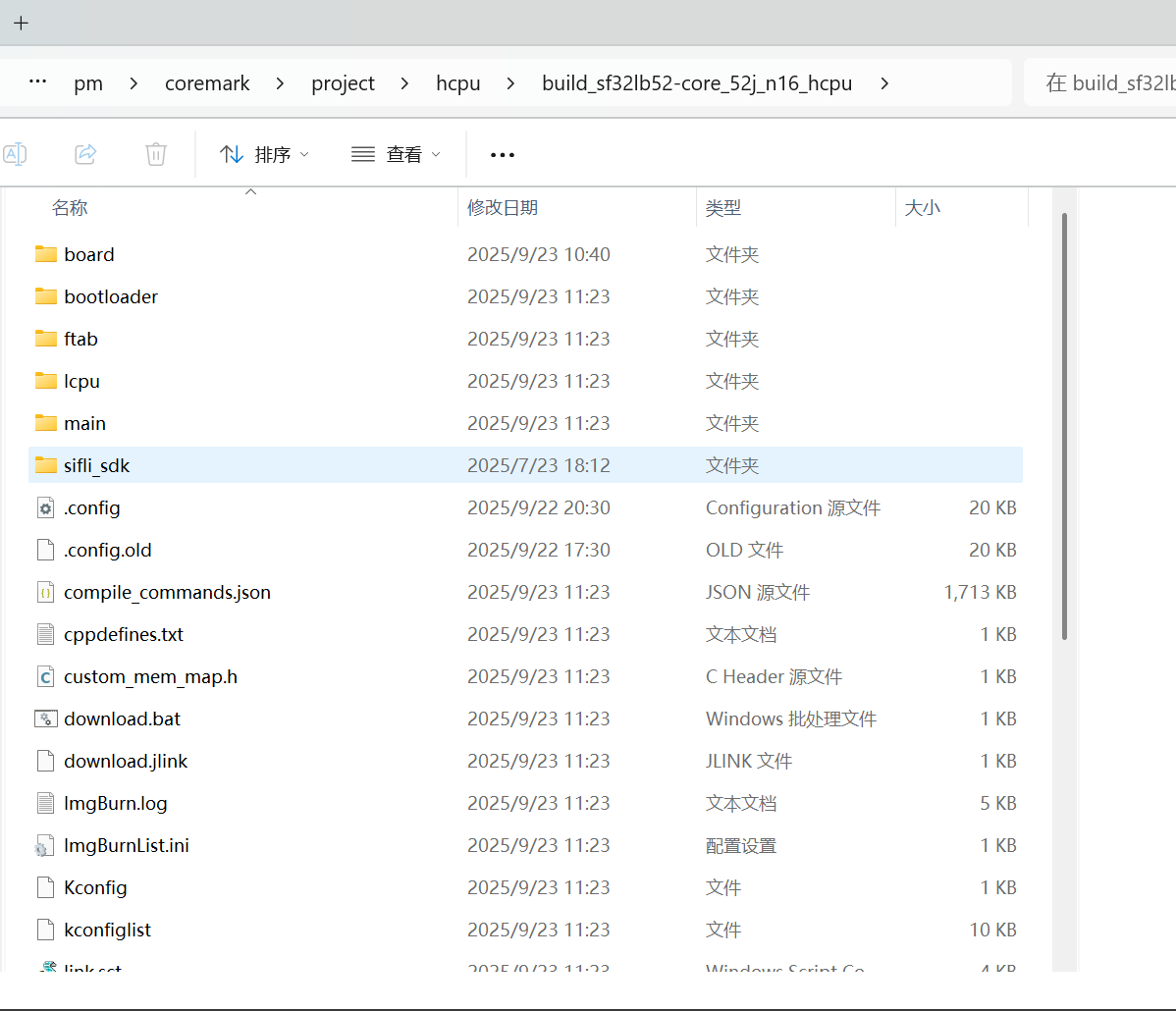Click the share icon in the toolbar
This screenshot has height=1011, width=1176.
click(85, 154)
